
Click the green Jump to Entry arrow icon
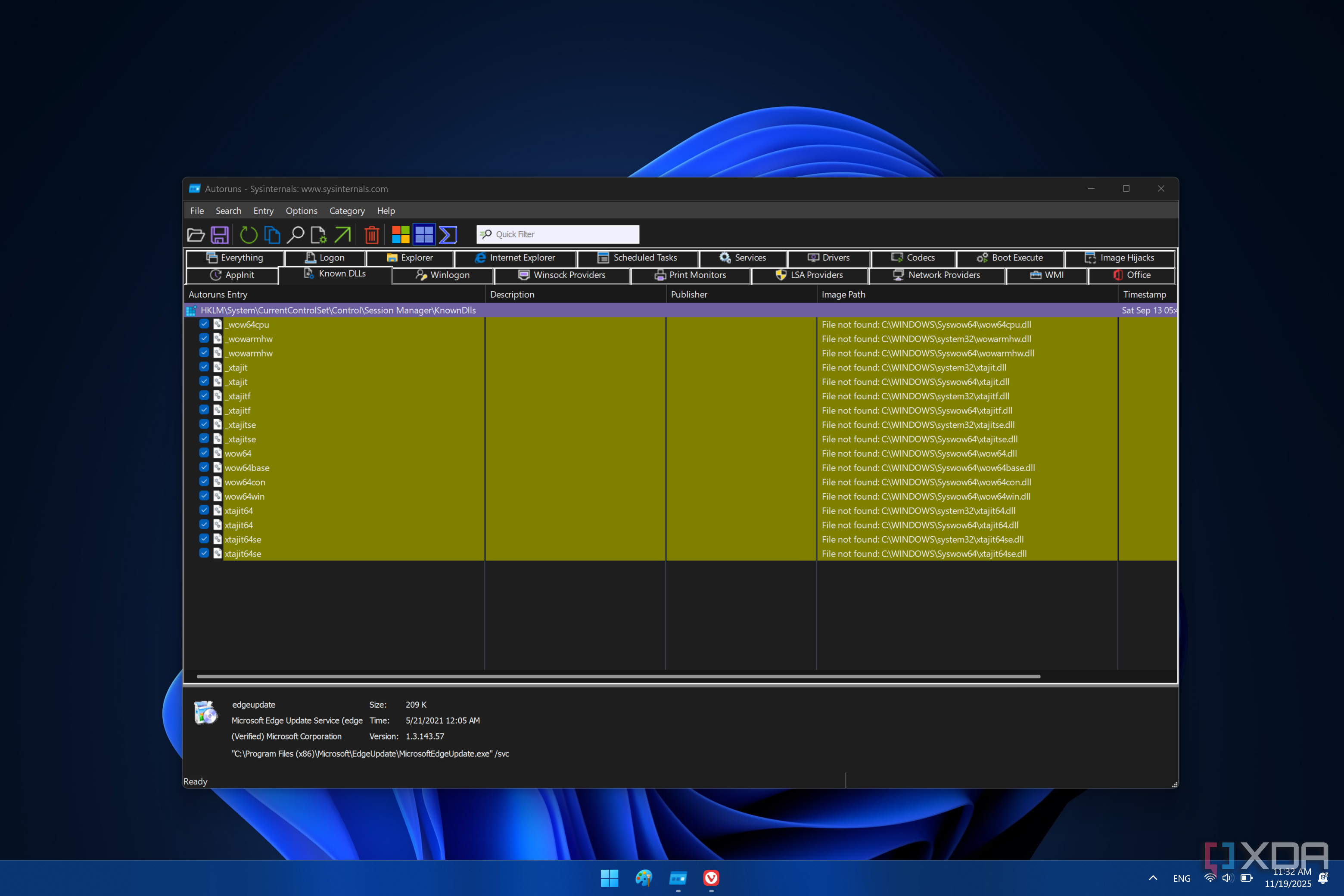click(x=342, y=234)
